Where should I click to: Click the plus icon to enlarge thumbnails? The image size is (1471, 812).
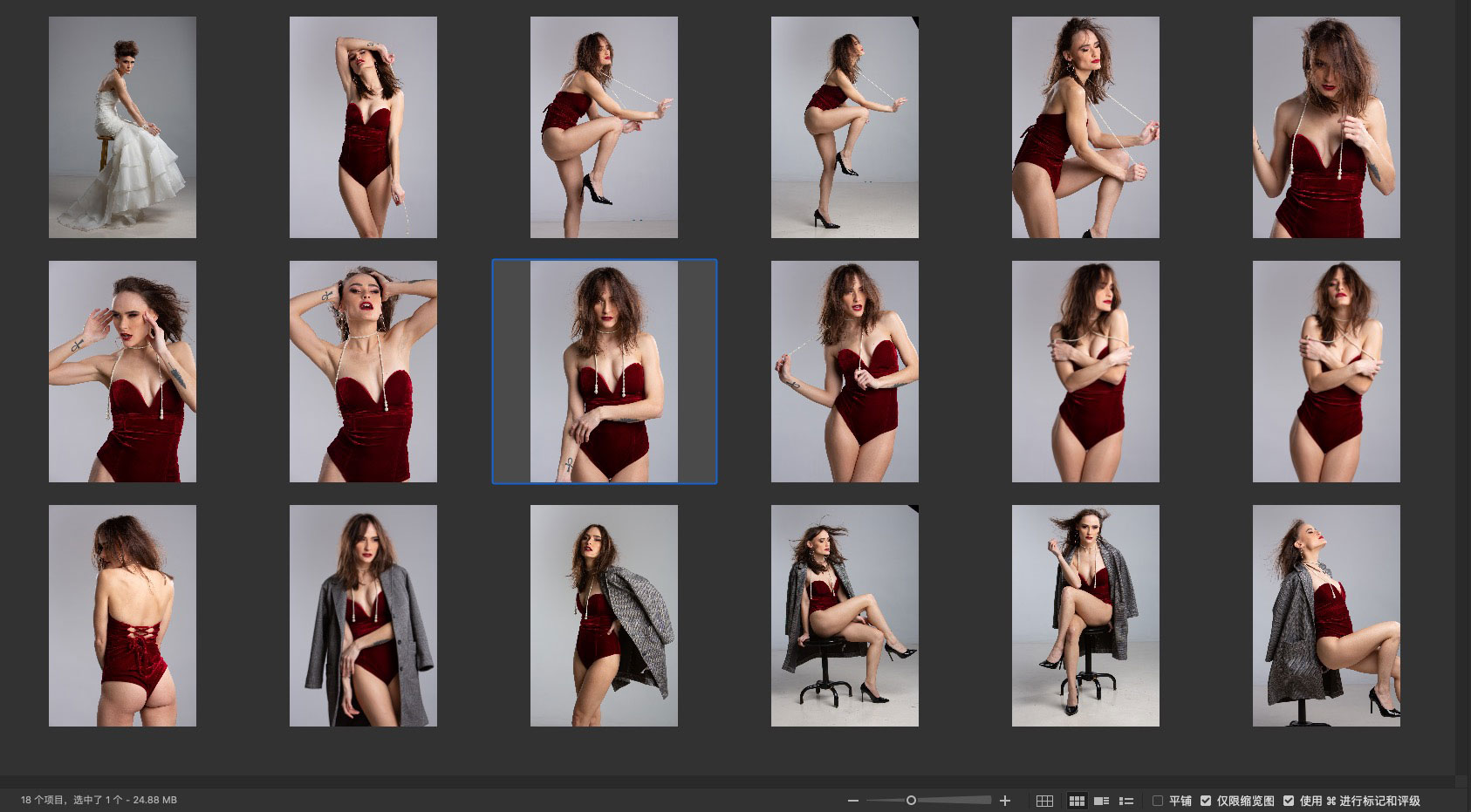tap(1005, 801)
